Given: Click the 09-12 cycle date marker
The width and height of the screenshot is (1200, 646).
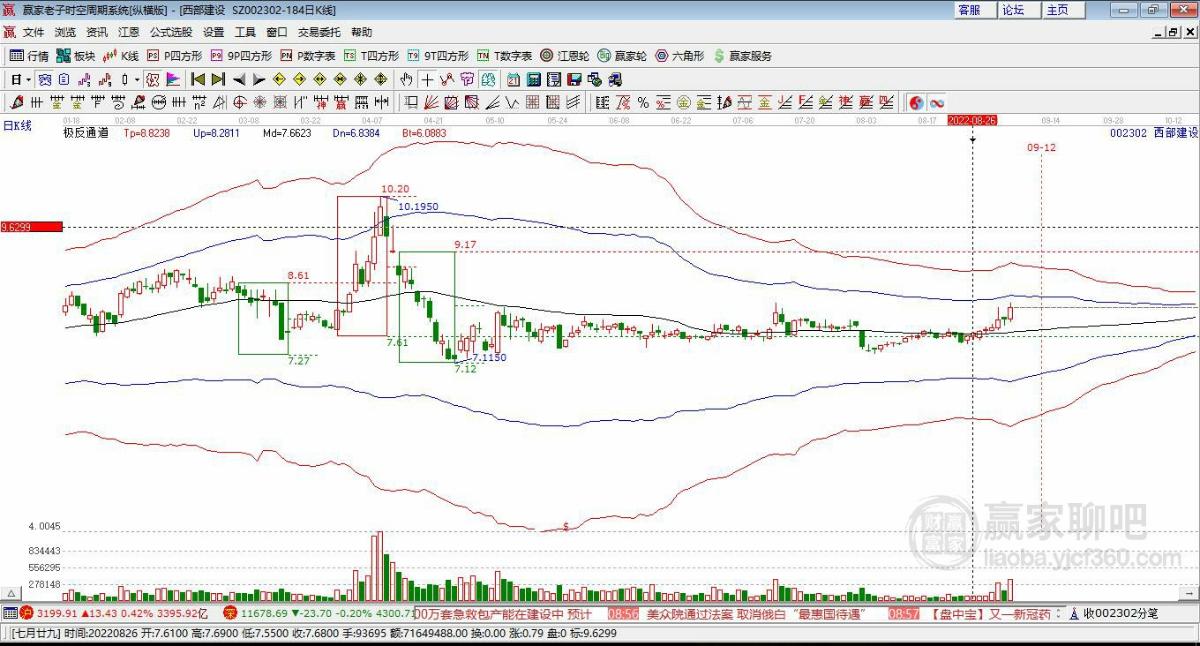Looking at the screenshot, I should click(x=1041, y=147).
